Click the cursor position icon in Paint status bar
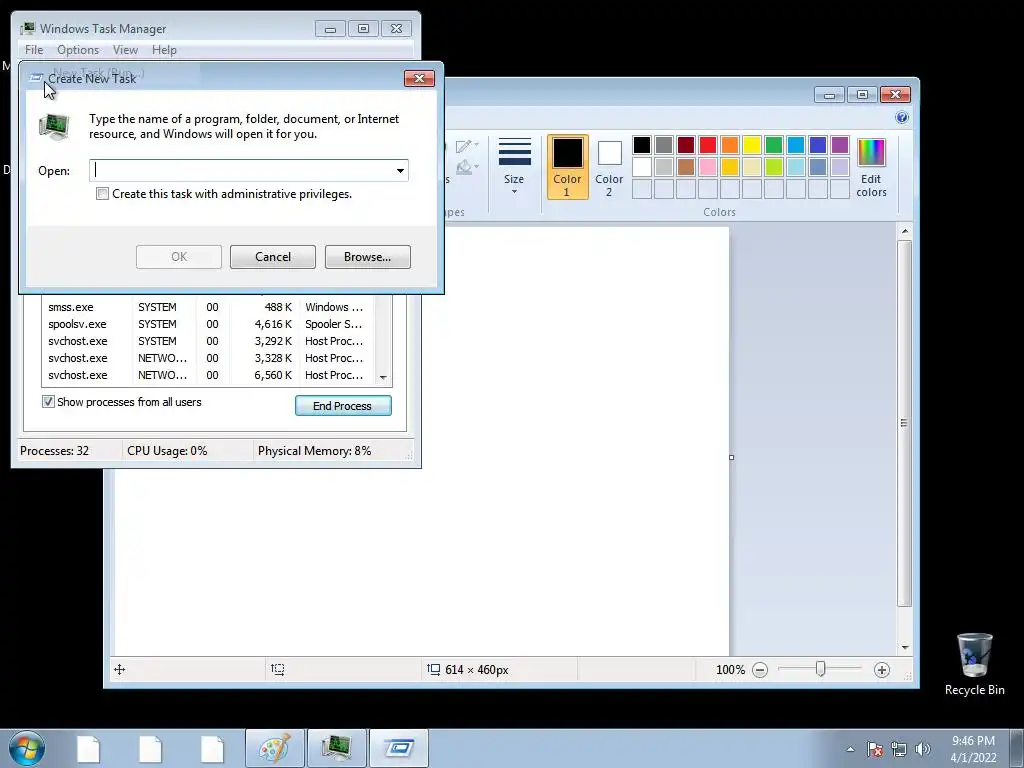Screen dimensions: 1024x768 (120, 669)
